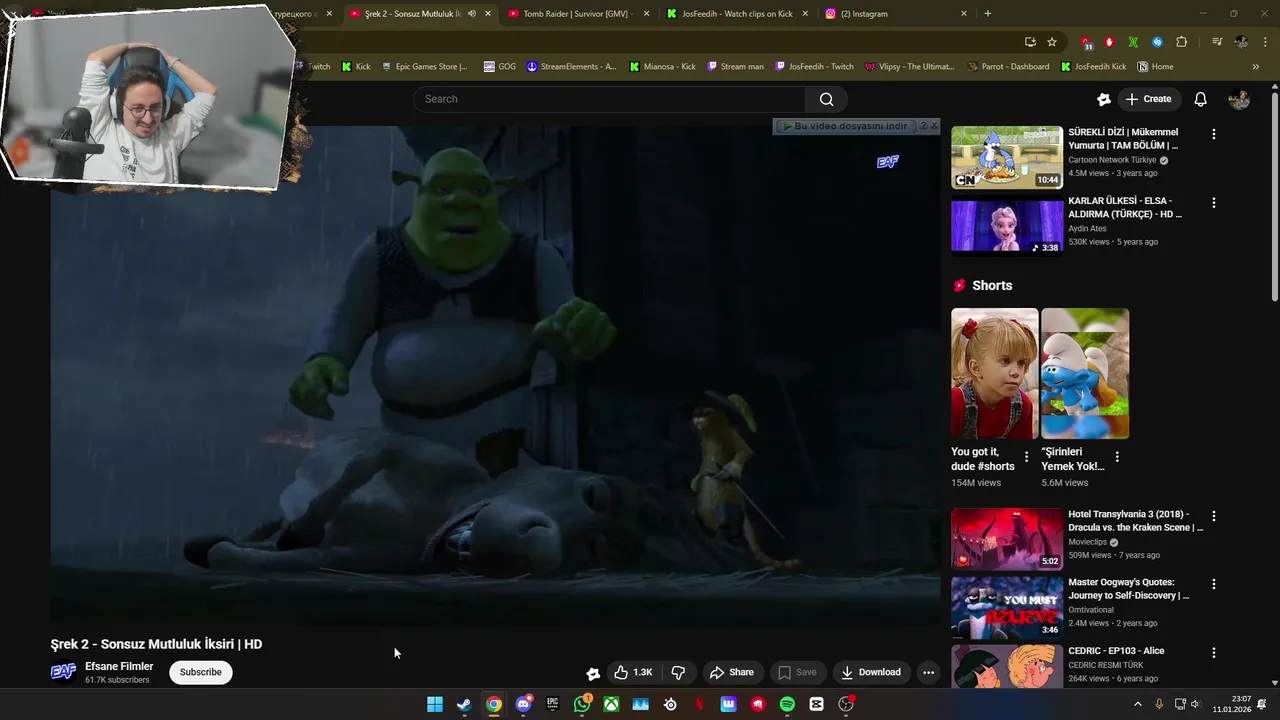Viewport: 1280px width, 720px height.
Task: Click 'Bu video dosyasını indir' overlay button
Action: click(844, 126)
